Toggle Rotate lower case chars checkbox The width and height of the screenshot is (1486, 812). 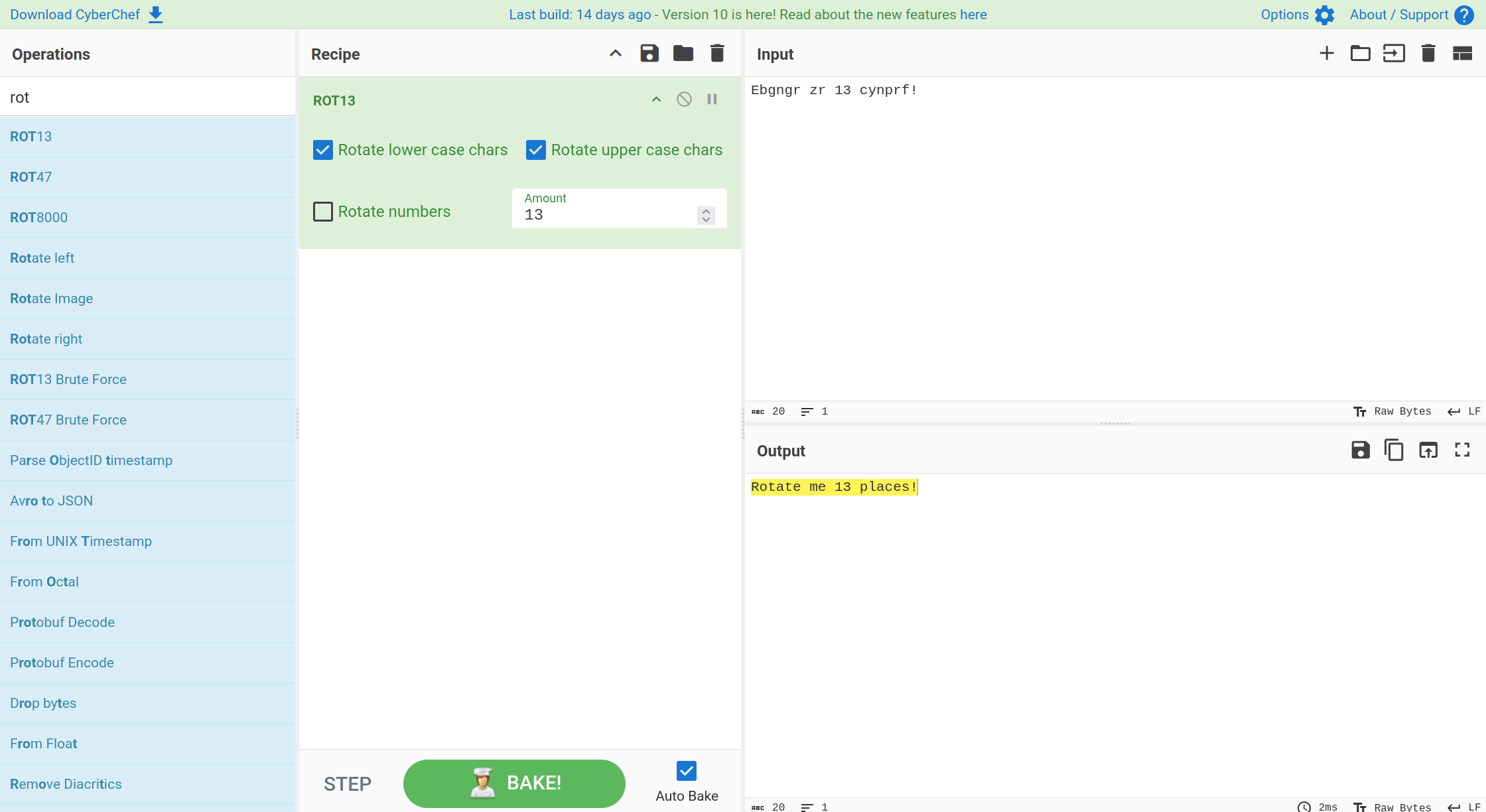pos(323,150)
